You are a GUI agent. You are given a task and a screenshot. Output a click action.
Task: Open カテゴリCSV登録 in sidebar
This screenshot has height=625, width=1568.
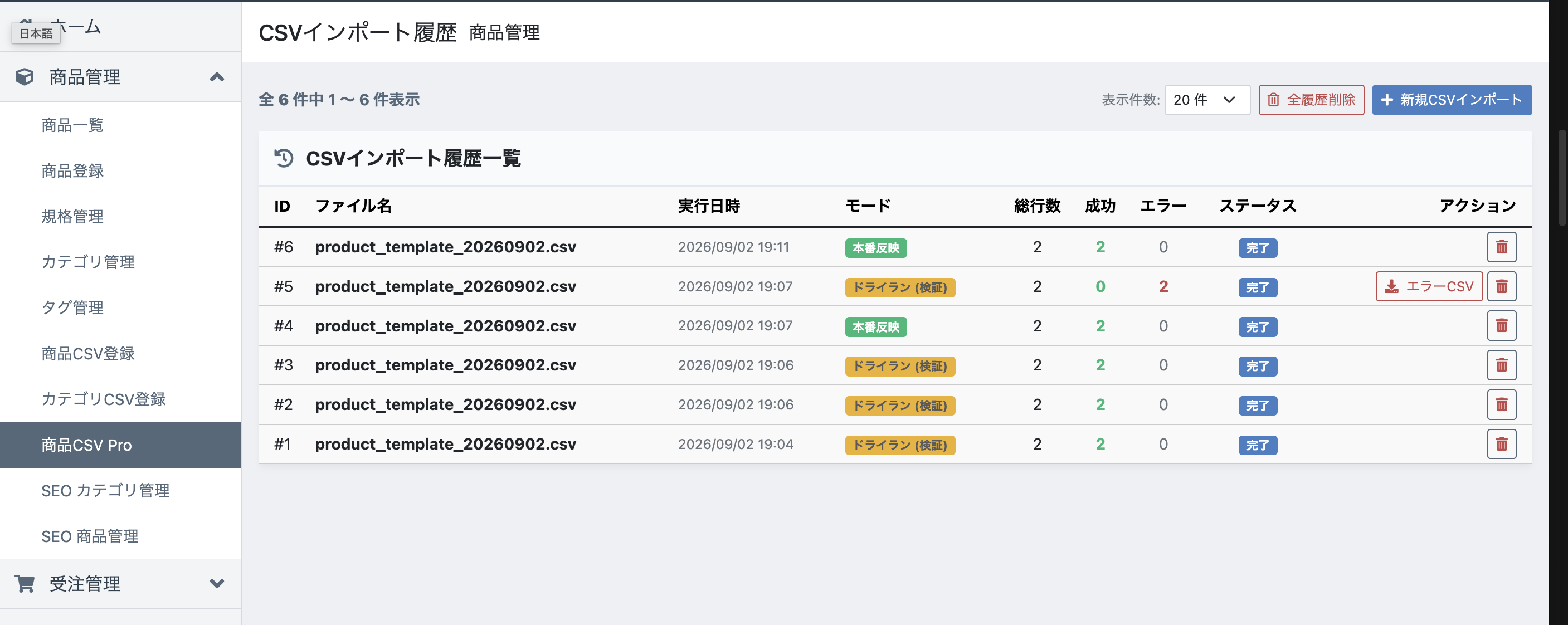click(x=104, y=399)
